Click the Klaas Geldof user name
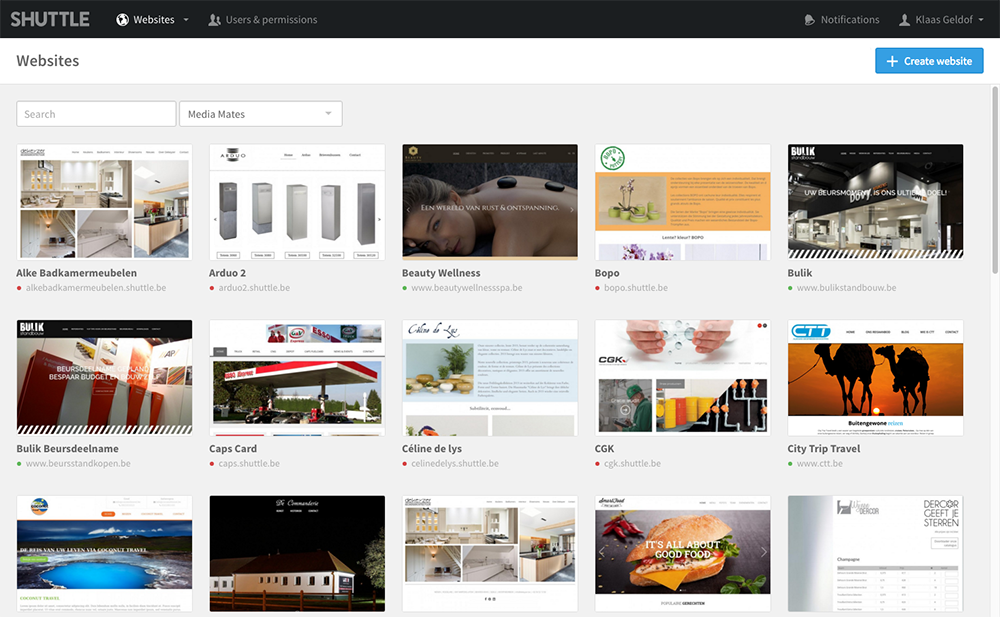This screenshot has width=1000, height=617. click(944, 20)
